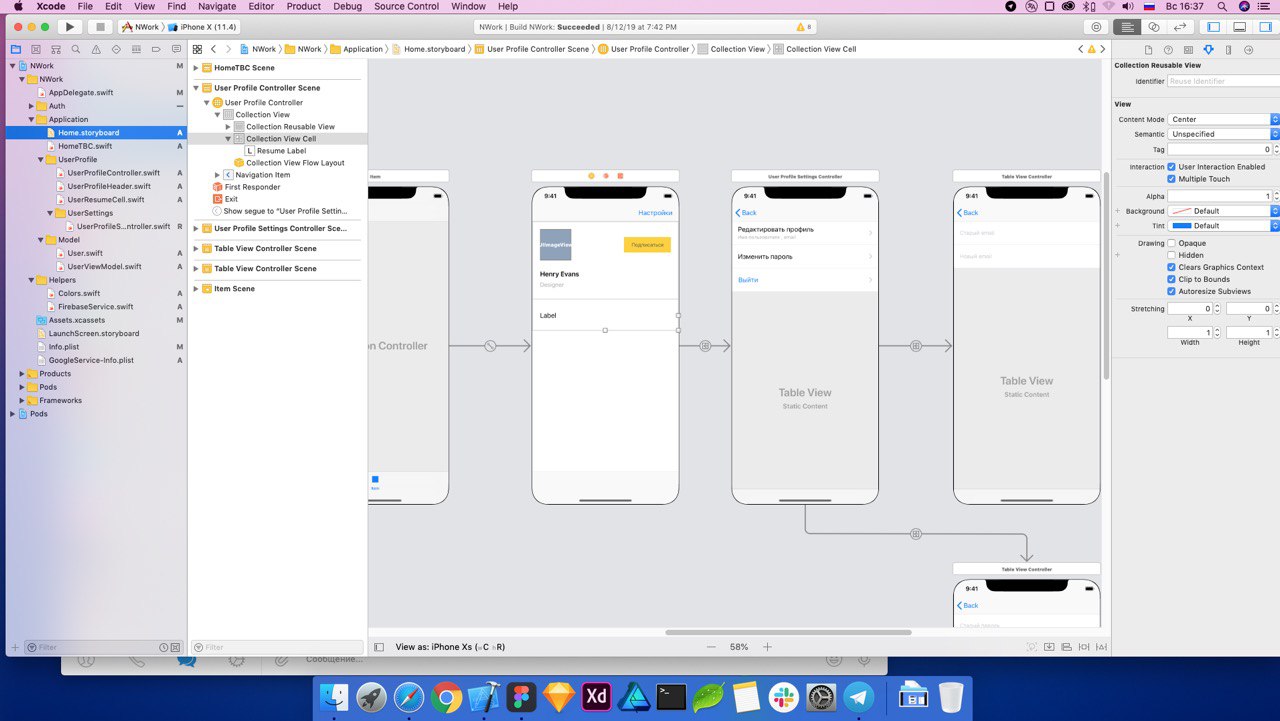
Task: Open the Project navigator folder icon
Action: point(16,49)
